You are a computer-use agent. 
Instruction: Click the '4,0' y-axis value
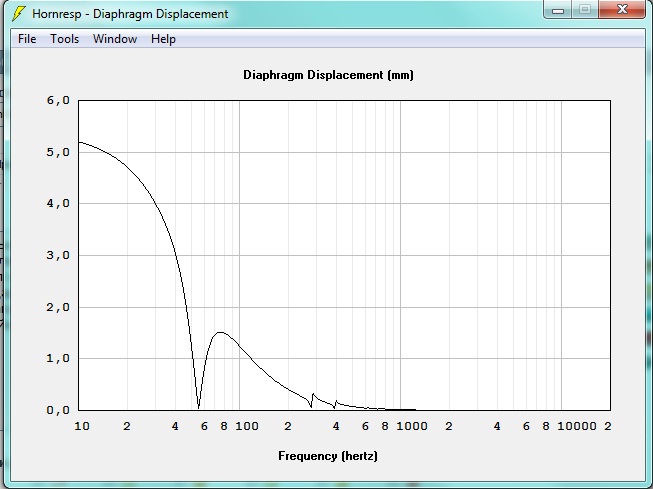pos(58,203)
